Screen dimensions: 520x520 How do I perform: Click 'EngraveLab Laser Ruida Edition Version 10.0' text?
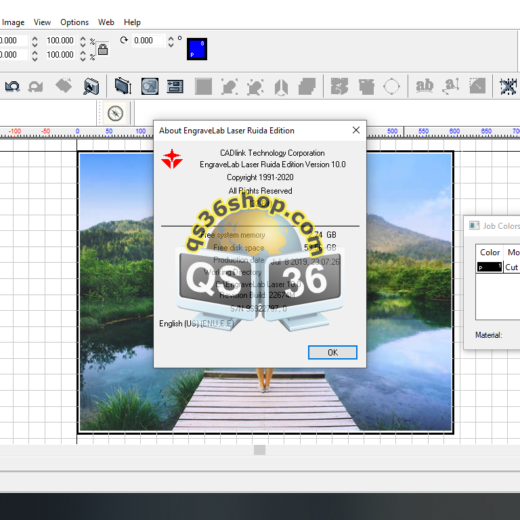pyautogui.click(x=273, y=164)
